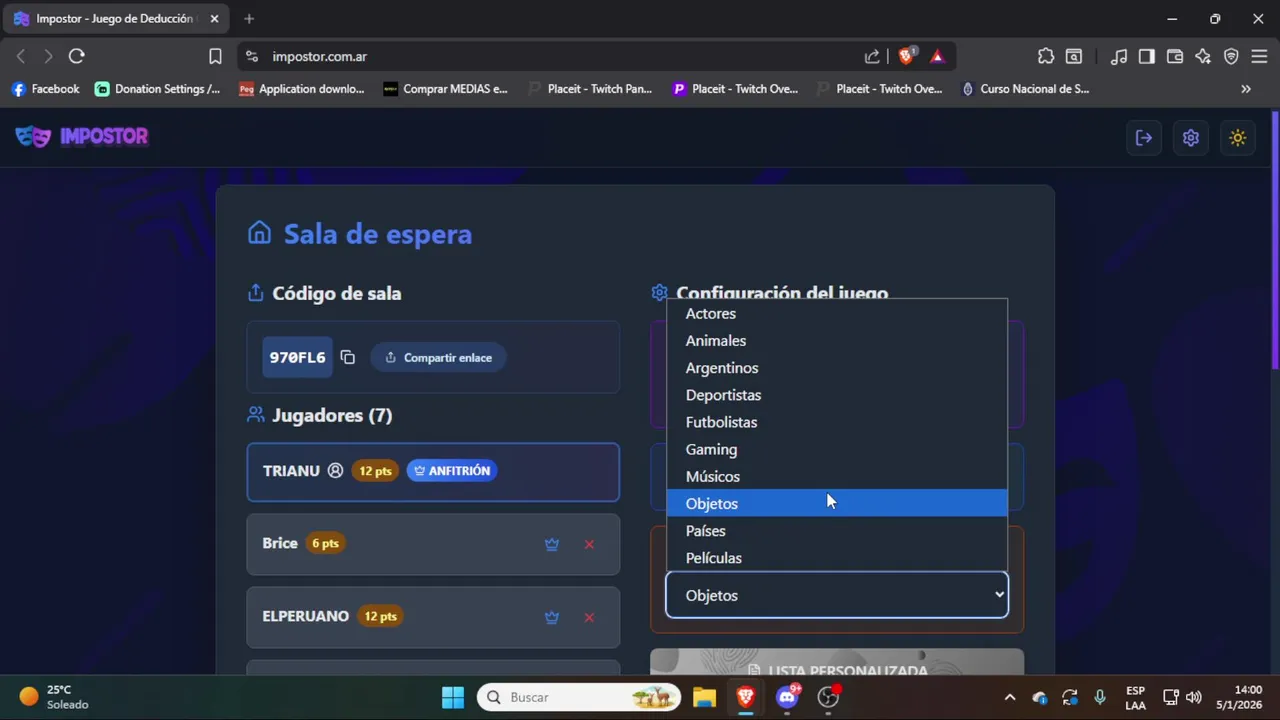Leave the room via the exit icon
1280x720 pixels.
1144,138
